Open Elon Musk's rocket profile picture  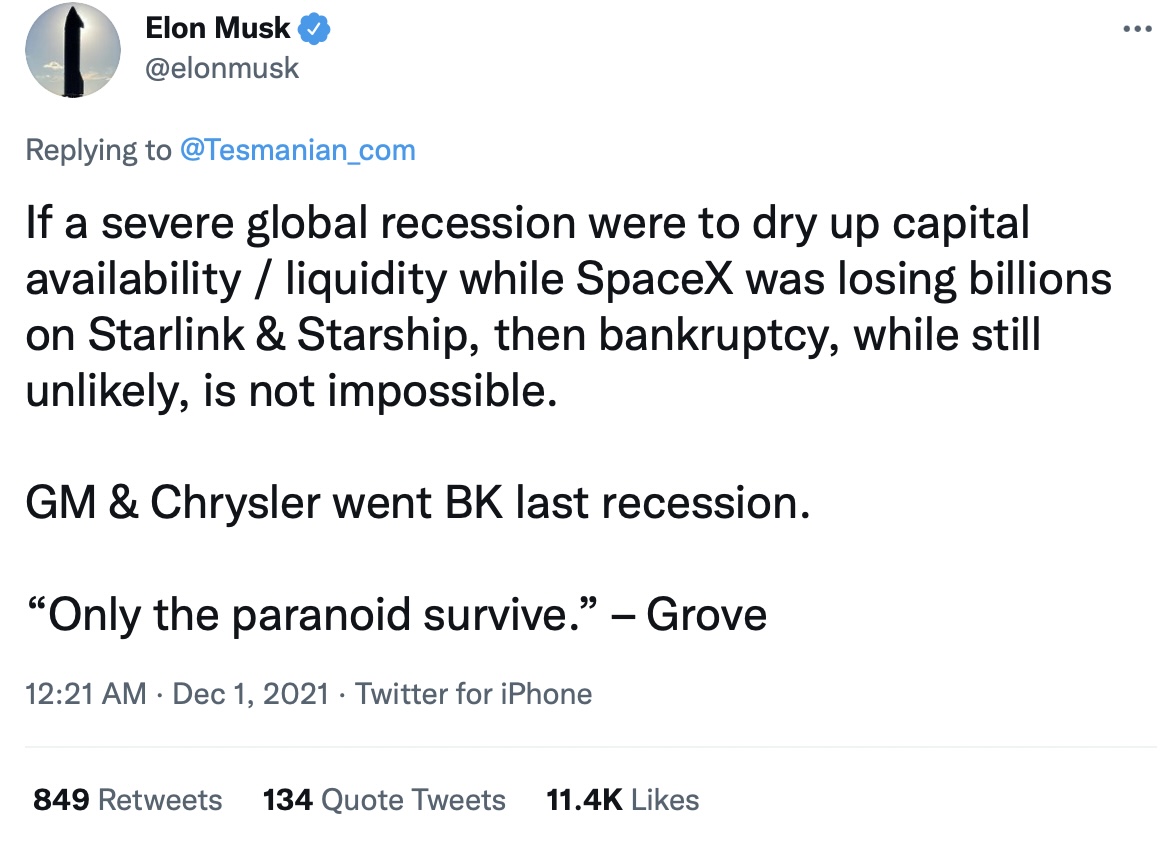tap(73, 49)
